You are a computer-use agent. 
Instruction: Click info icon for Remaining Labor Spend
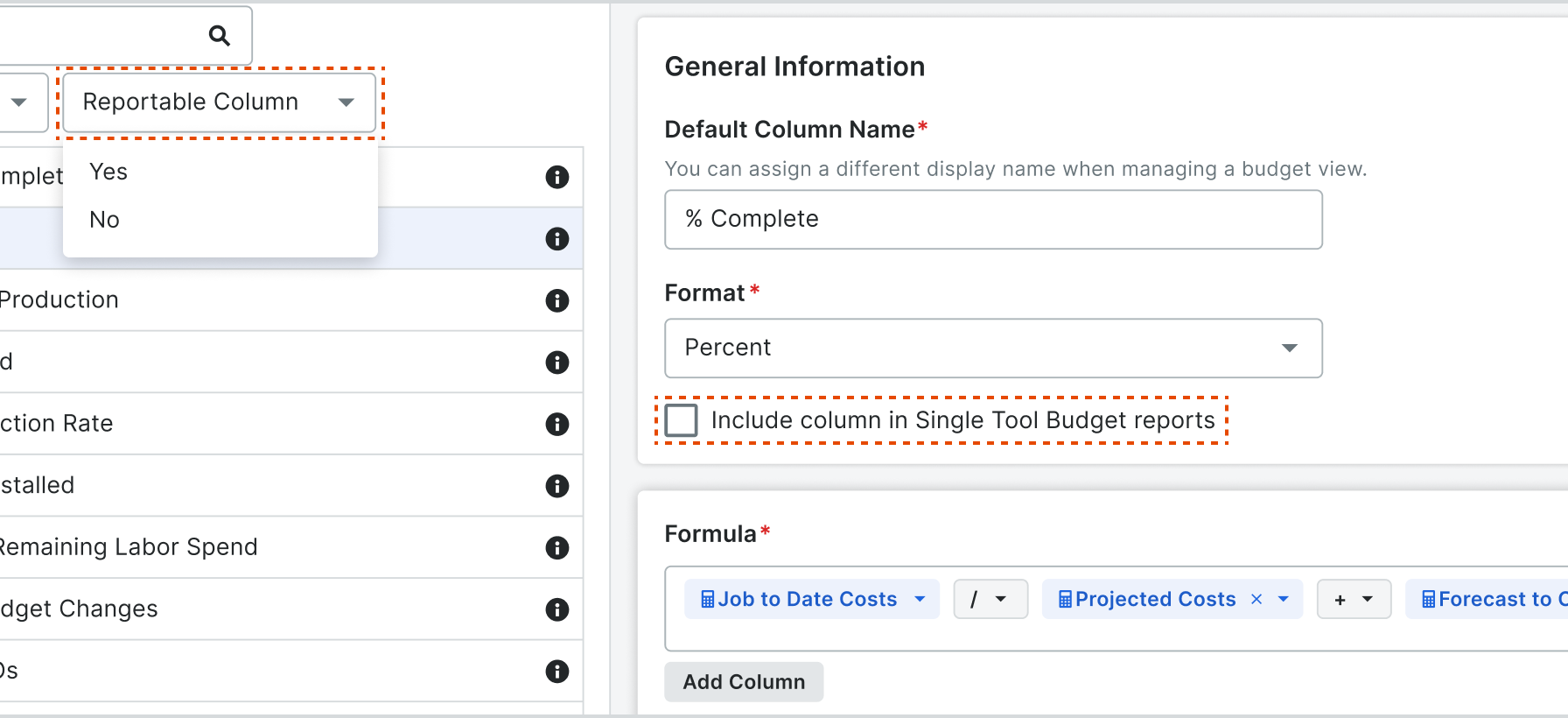(557, 548)
